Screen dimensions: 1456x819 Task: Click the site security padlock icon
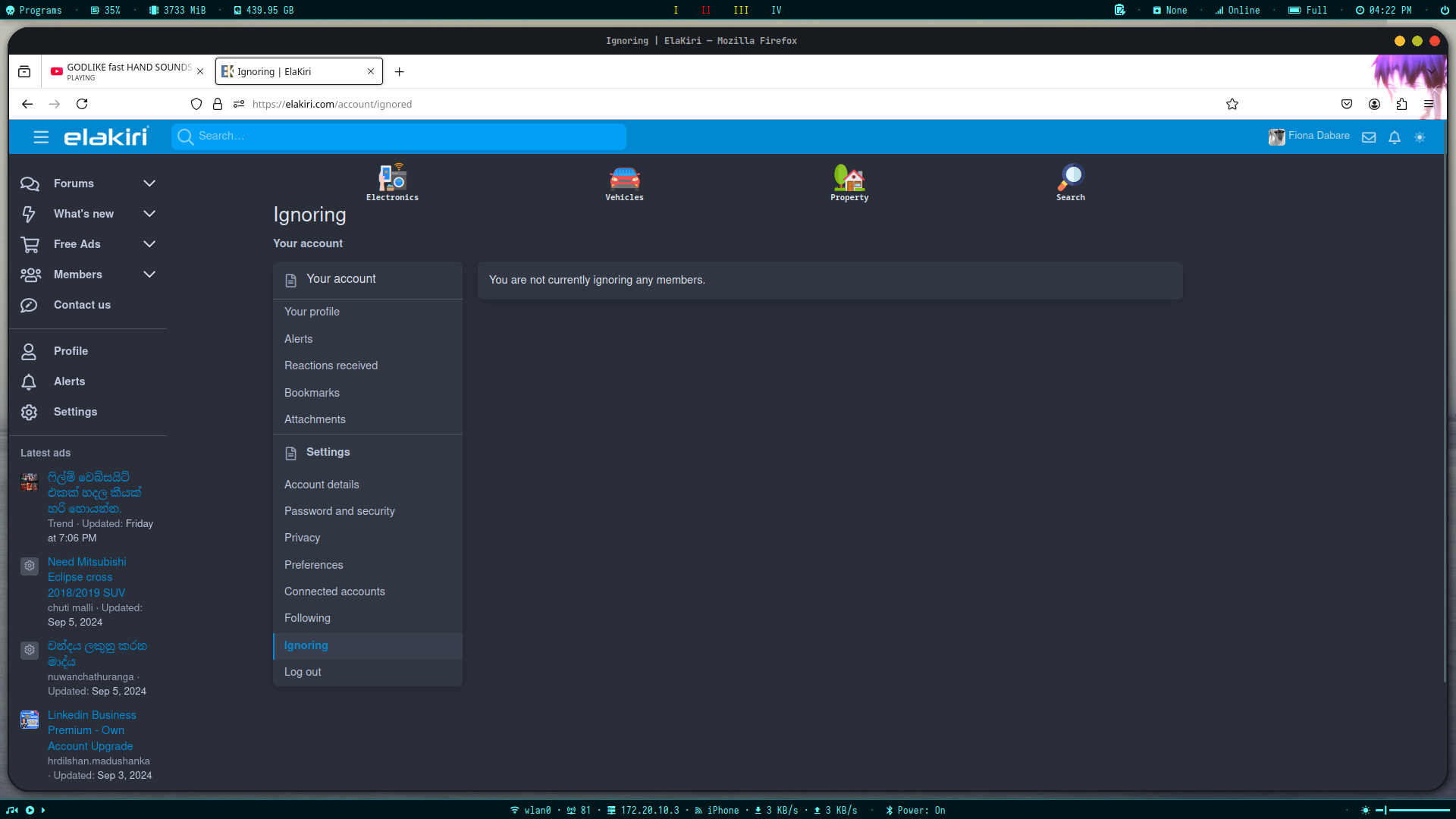(218, 104)
